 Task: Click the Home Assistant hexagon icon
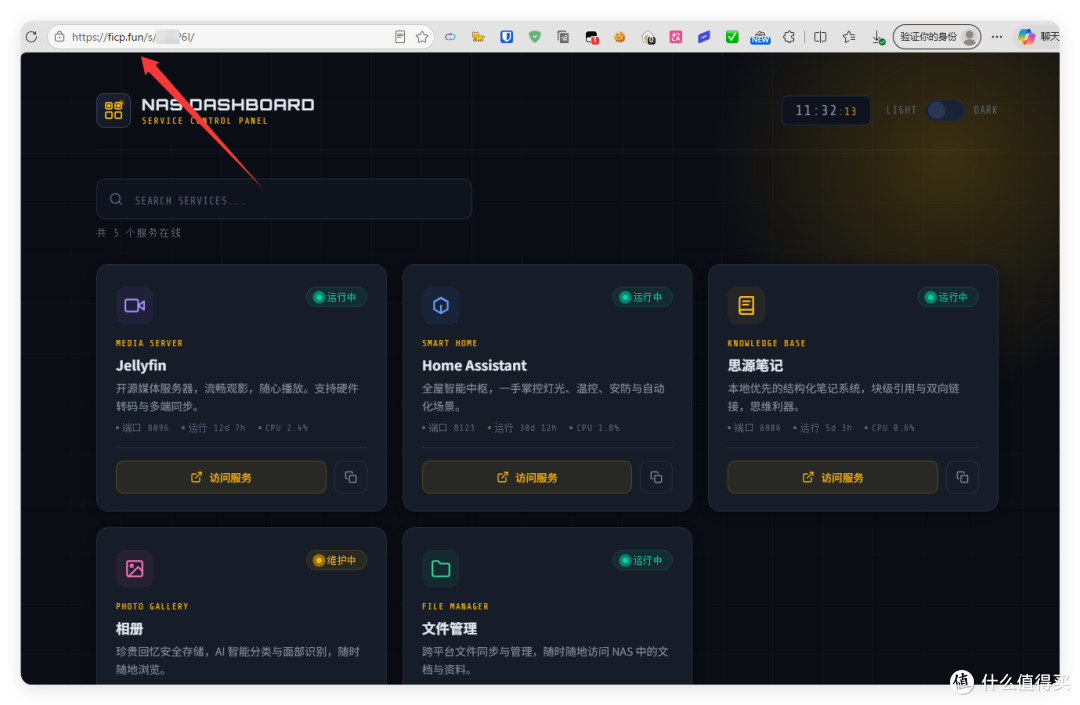[441, 305]
